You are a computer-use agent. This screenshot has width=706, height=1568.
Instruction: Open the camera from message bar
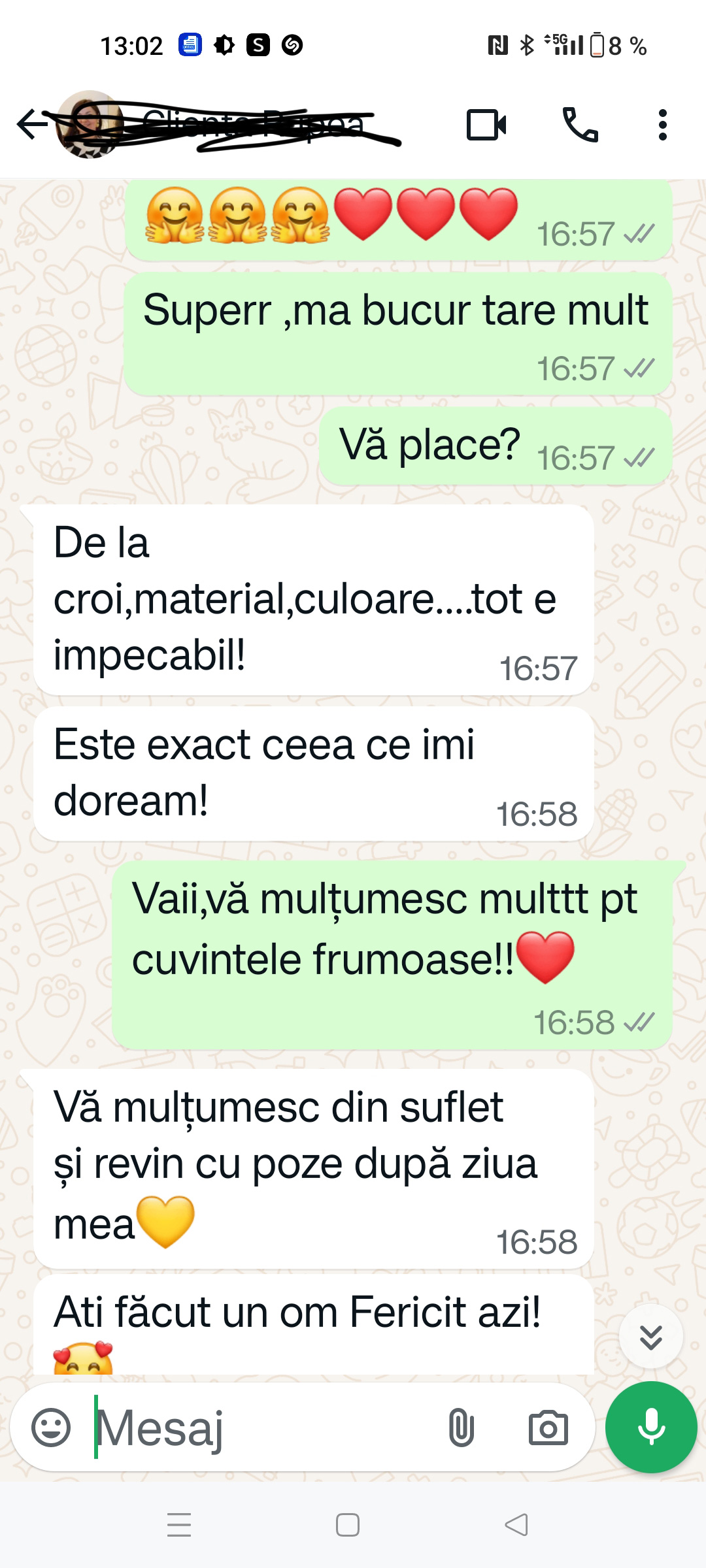click(548, 1428)
